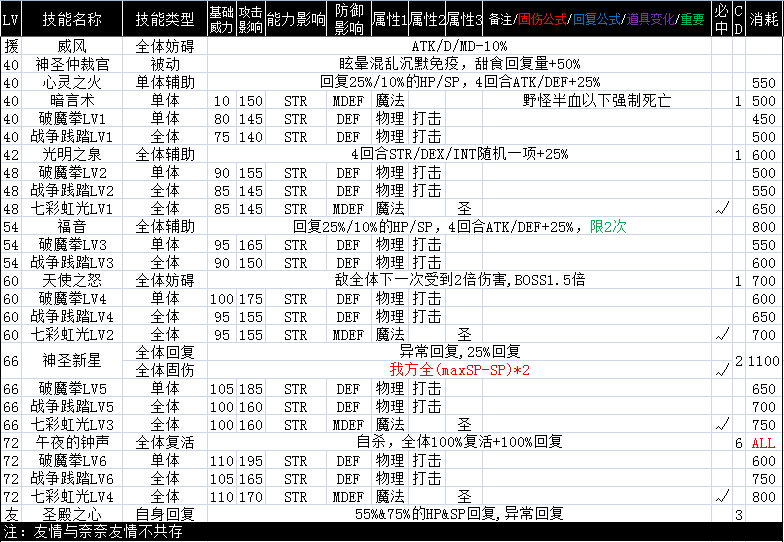Select the 属性3 column header
The height and width of the screenshot is (542, 784).
(464, 19)
